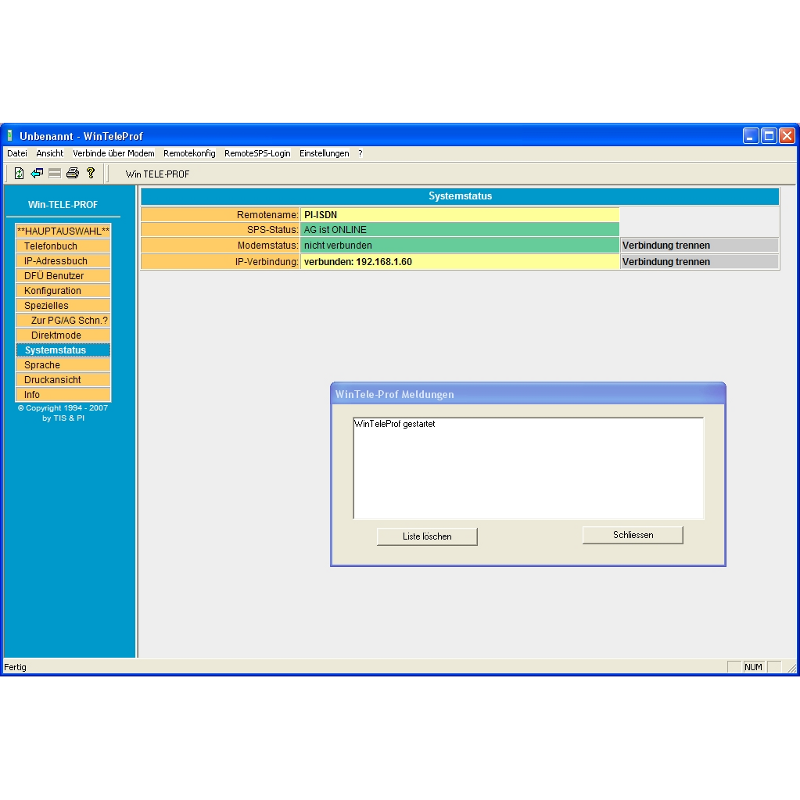Maximize the WinTeleProf window

[769, 136]
